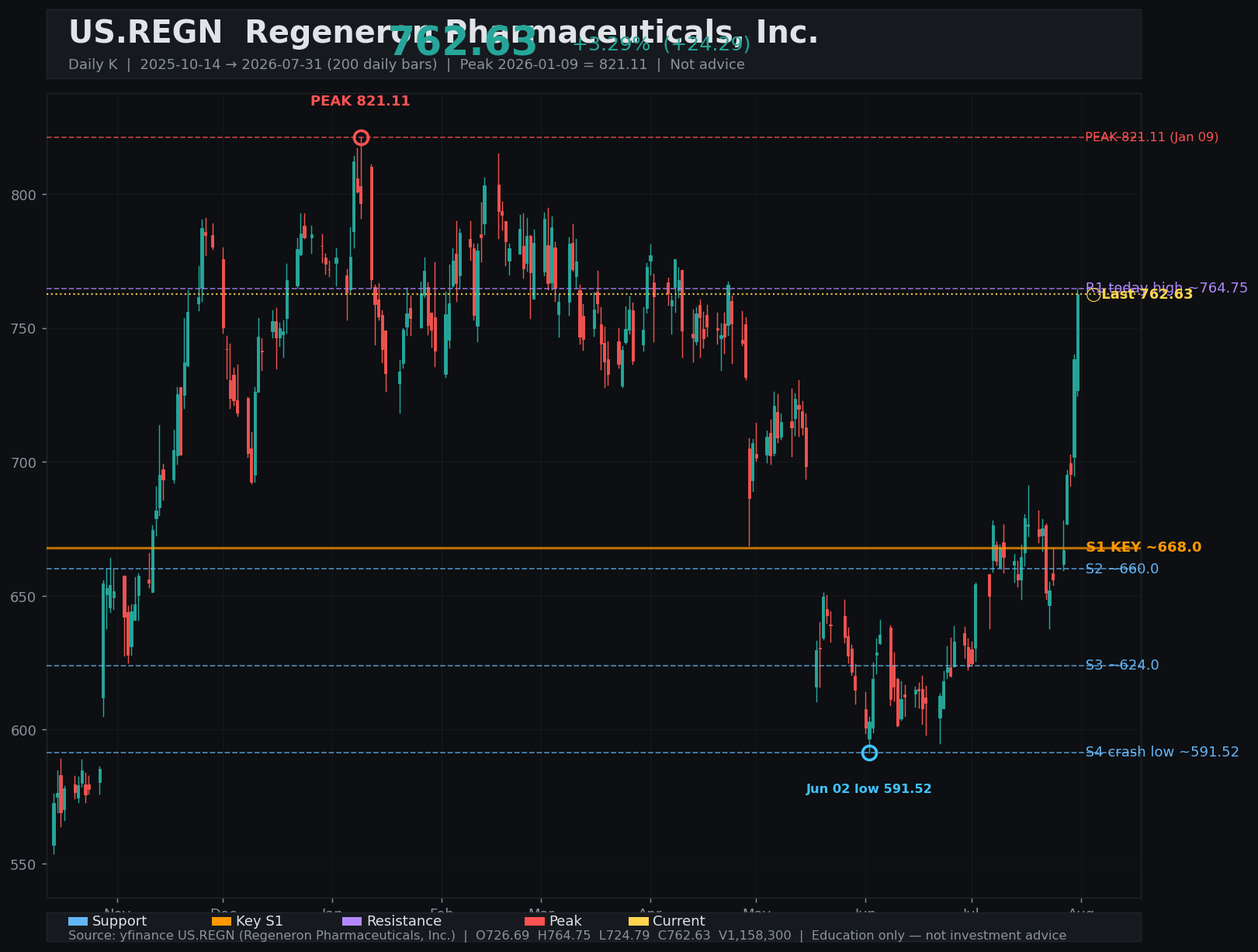
Task: Click the "H764.75" high value in footer
Action: pos(564,936)
